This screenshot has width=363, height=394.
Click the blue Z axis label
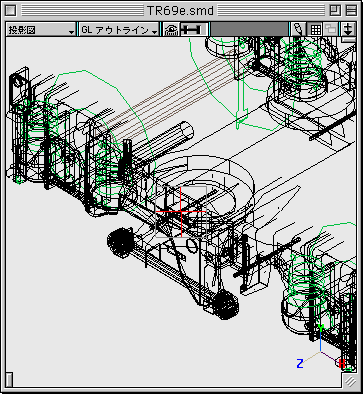point(300,363)
